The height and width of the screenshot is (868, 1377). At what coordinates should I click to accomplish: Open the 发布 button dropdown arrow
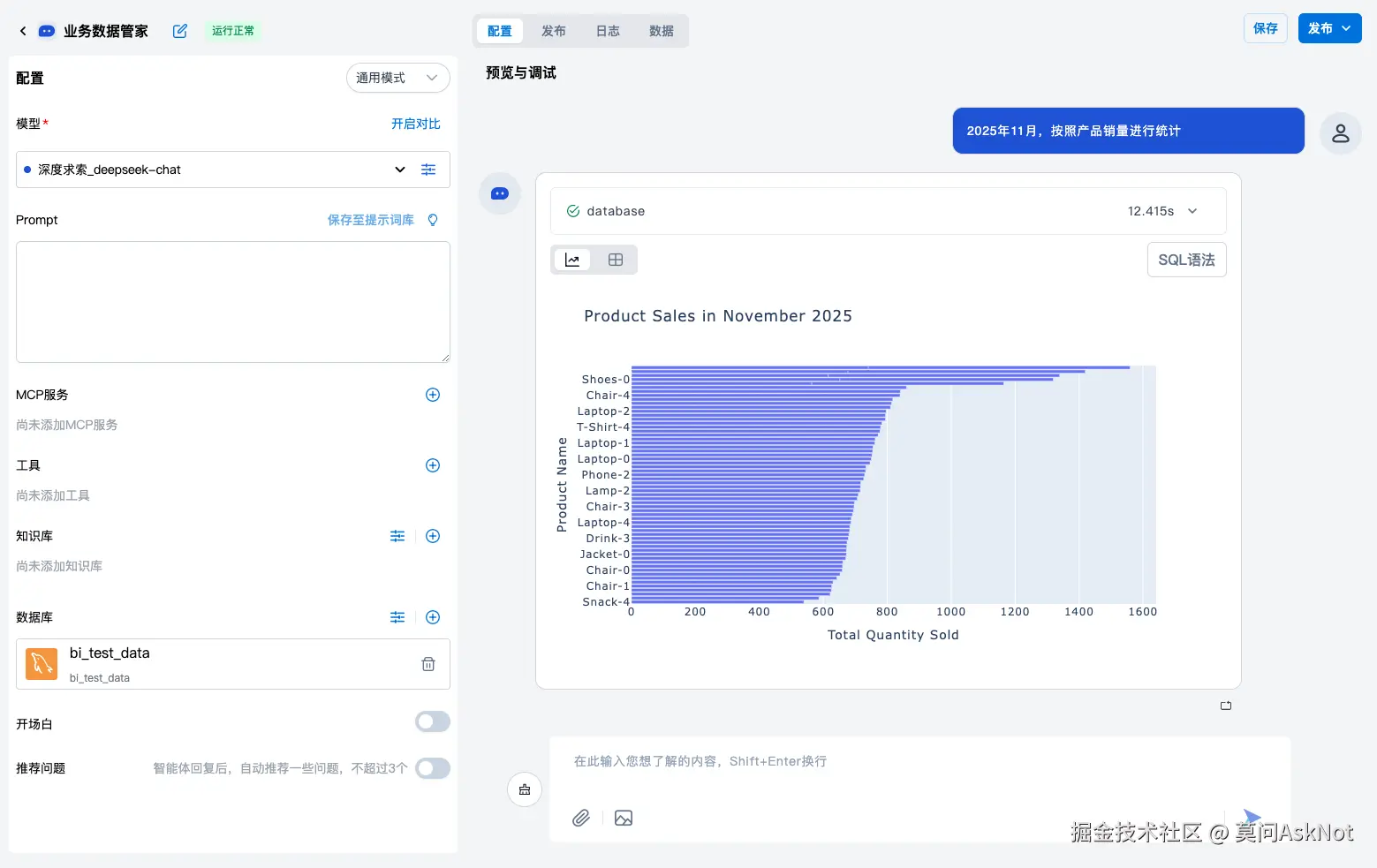click(1346, 28)
